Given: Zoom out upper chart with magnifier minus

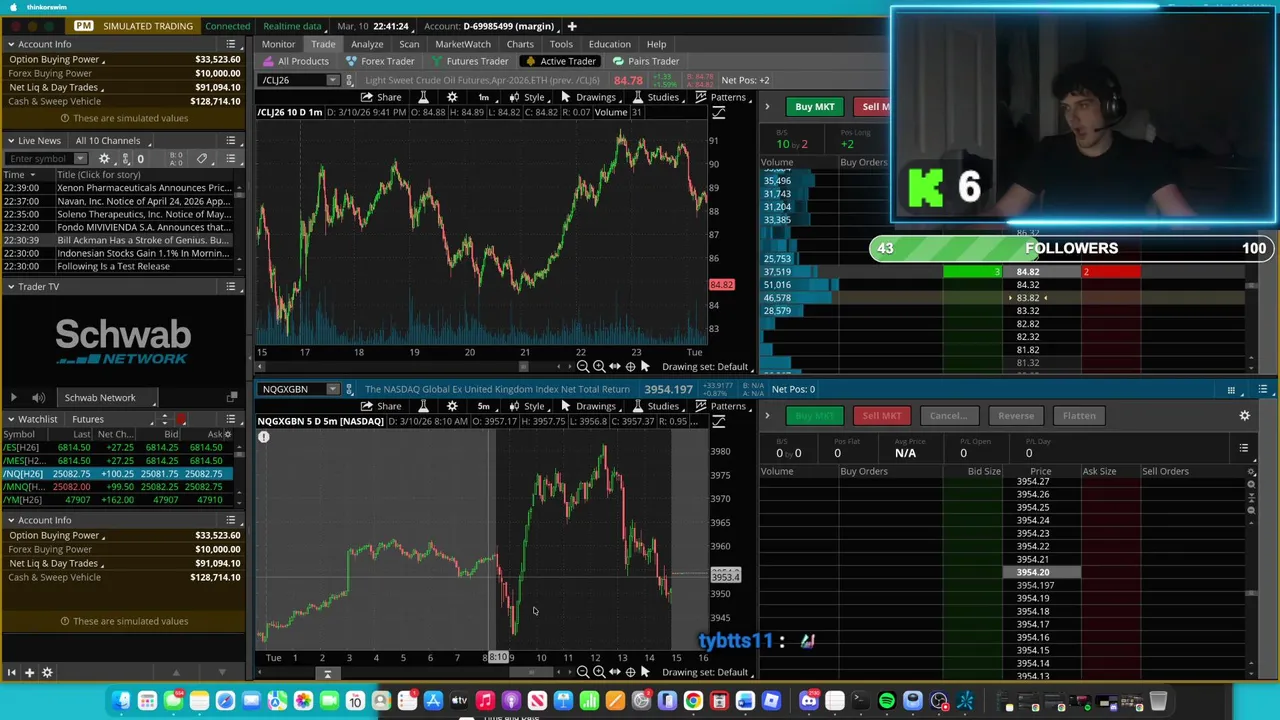Looking at the screenshot, I should point(583,367).
